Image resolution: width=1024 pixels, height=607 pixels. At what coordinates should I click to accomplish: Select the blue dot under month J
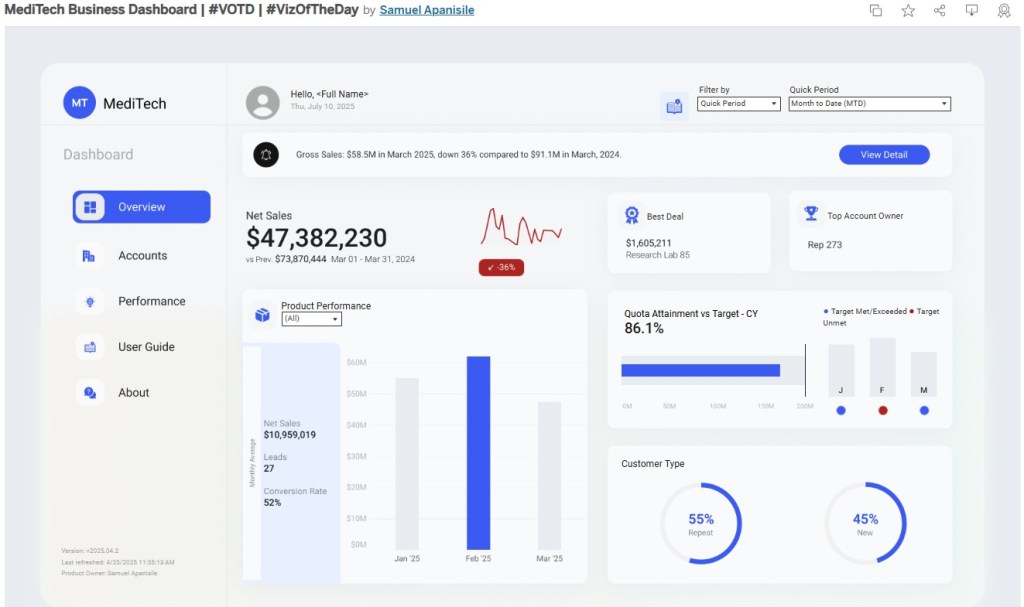[x=841, y=410]
